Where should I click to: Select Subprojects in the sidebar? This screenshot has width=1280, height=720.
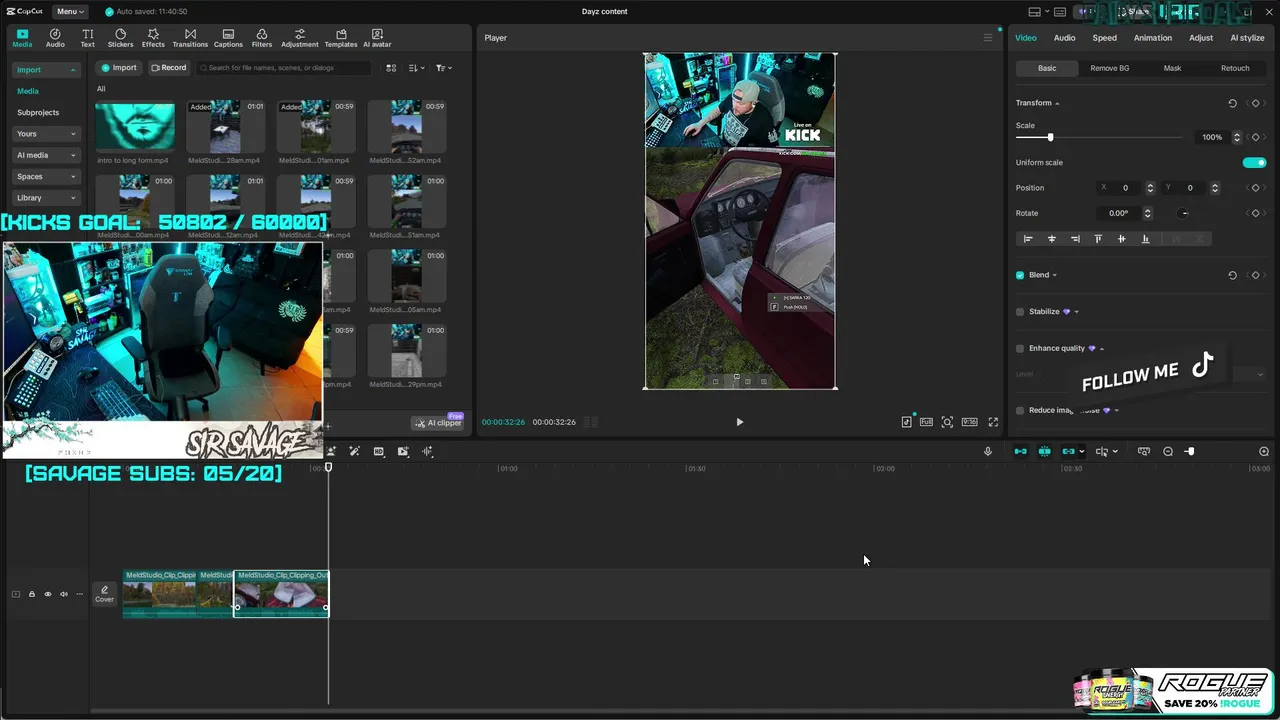(x=38, y=112)
